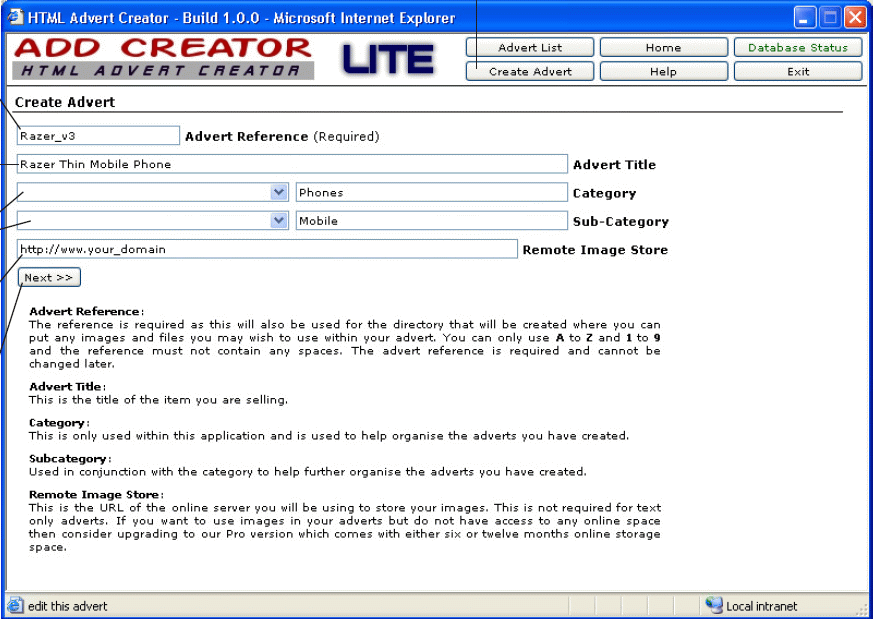Click the Create Advert button

(x=530, y=71)
